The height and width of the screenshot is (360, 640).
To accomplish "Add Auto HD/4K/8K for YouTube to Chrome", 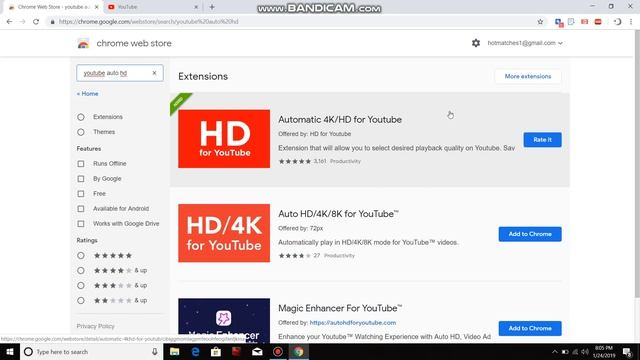I will [530, 234].
